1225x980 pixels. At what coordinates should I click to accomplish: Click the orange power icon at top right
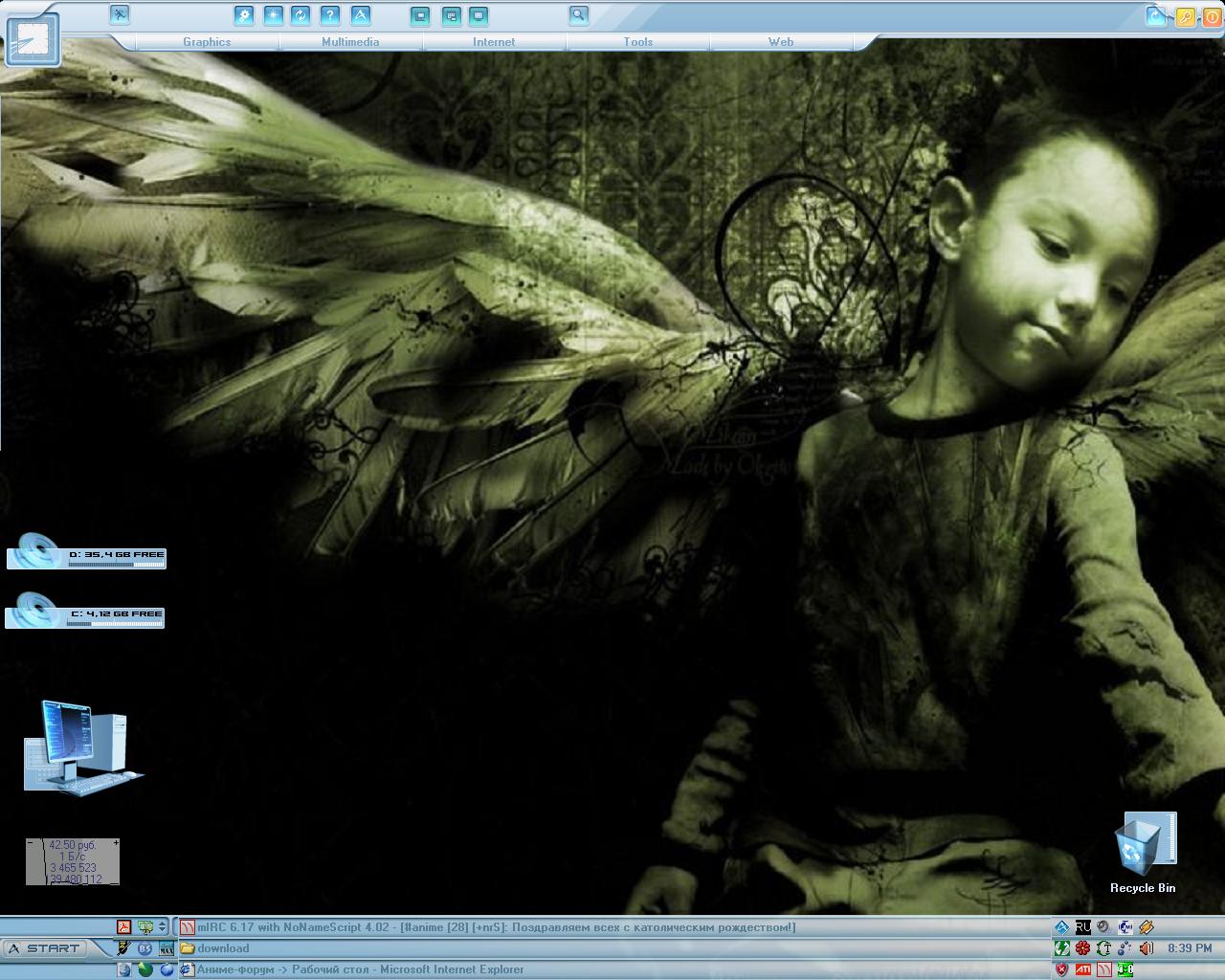1212,17
